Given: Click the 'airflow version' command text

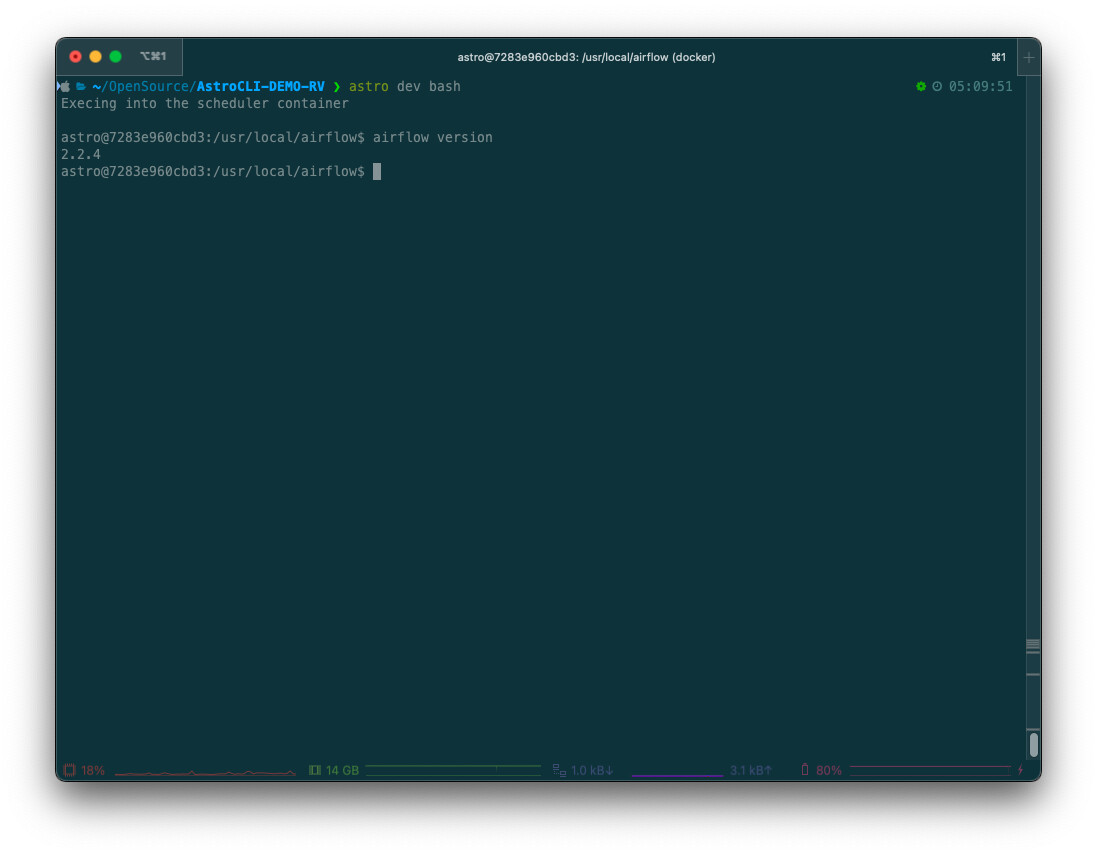Looking at the screenshot, I should coord(432,137).
